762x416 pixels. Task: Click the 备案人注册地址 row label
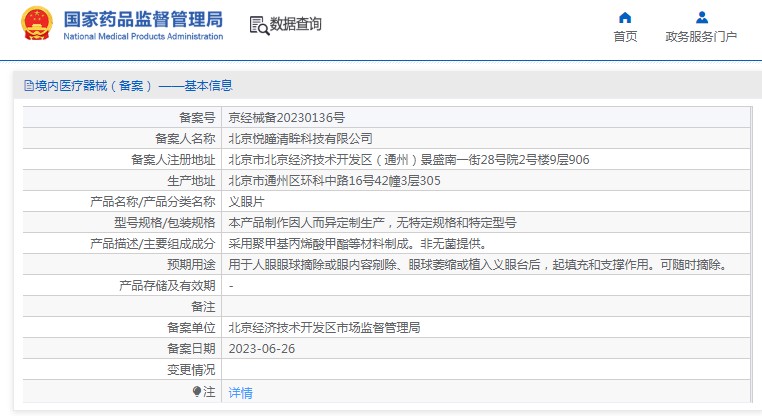point(173,159)
